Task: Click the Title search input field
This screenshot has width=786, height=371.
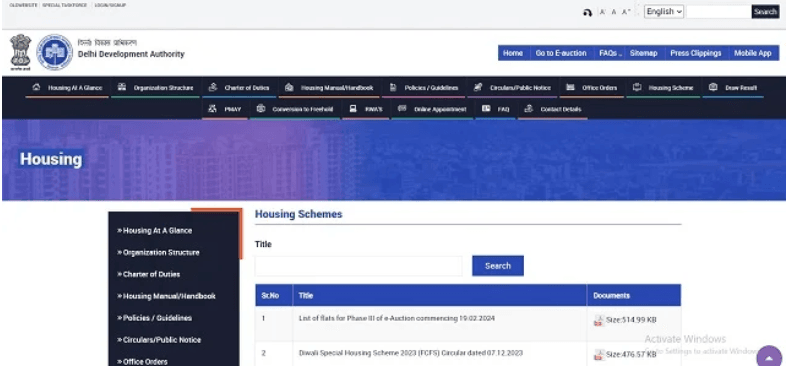Action: tap(358, 266)
